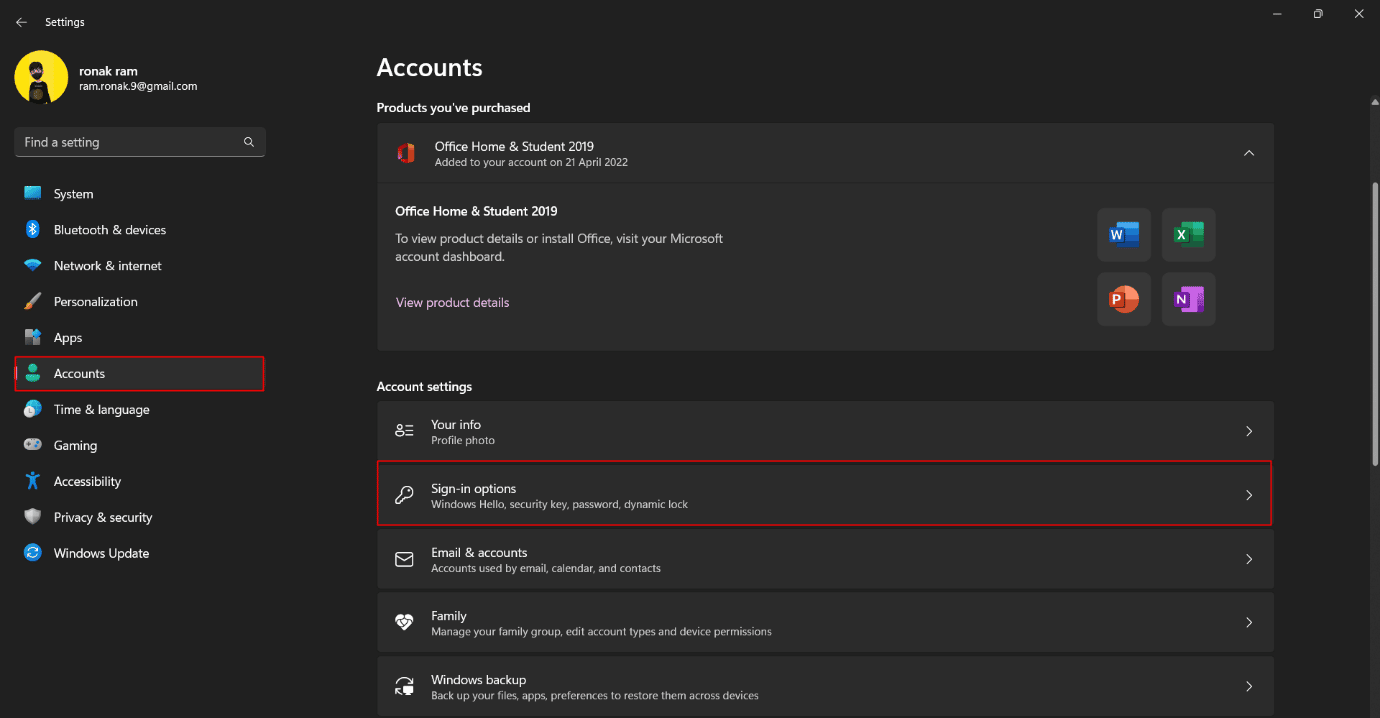Image resolution: width=1380 pixels, height=718 pixels.
Task: Click chevron on Sign-in options row
Action: (x=1249, y=495)
